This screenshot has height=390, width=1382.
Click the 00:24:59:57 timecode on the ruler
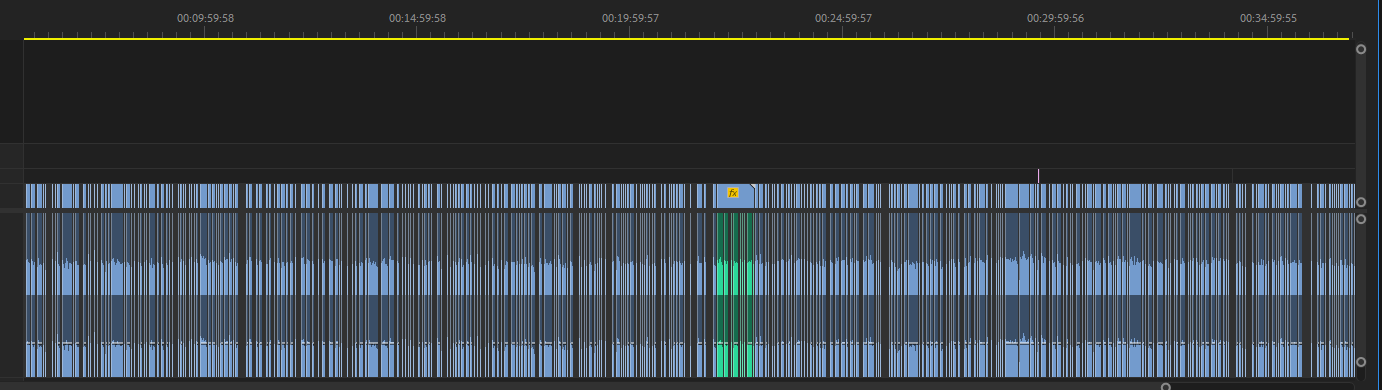(x=843, y=18)
